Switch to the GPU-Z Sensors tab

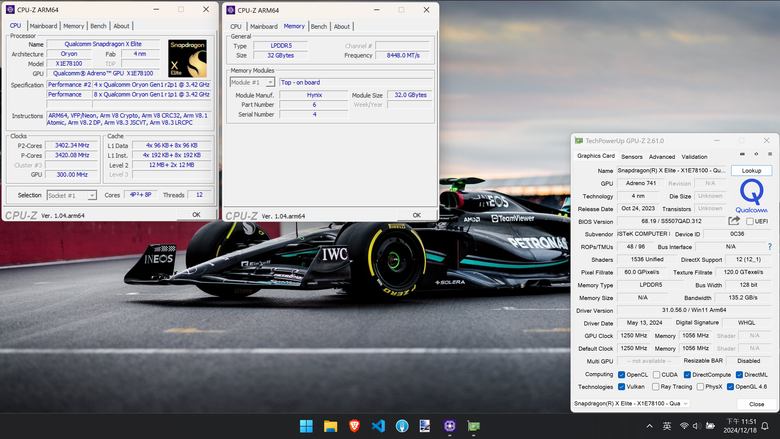[632, 157]
